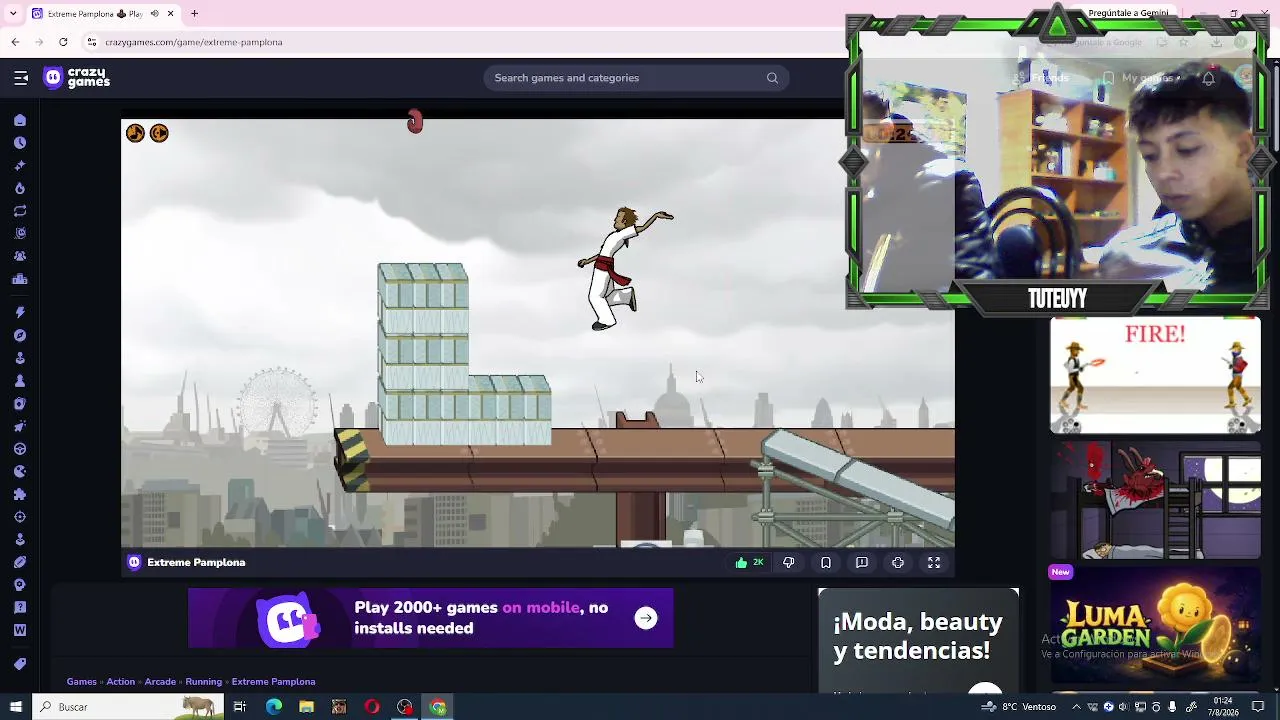Go back to the previous page
The height and width of the screenshot is (720, 1280).
pyautogui.click(x=15, y=42)
